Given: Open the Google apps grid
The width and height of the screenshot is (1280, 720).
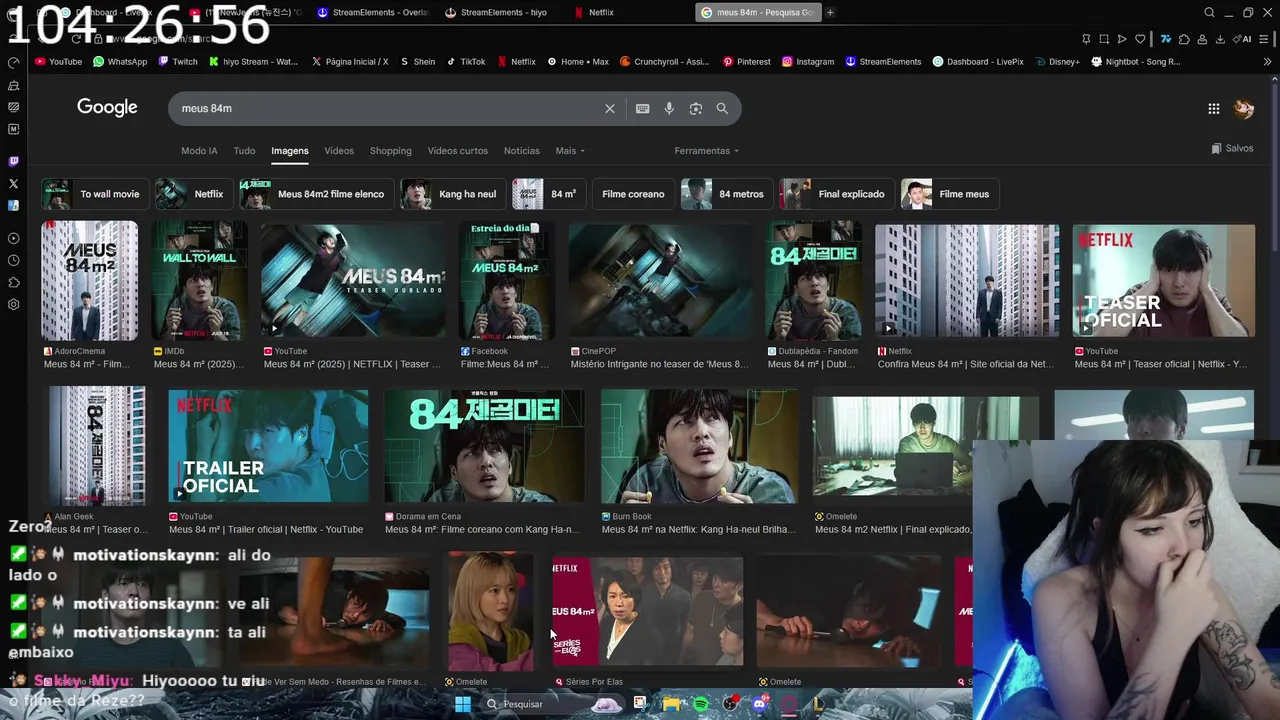Looking at the screenshot, I should click(x=1213, y=108).
